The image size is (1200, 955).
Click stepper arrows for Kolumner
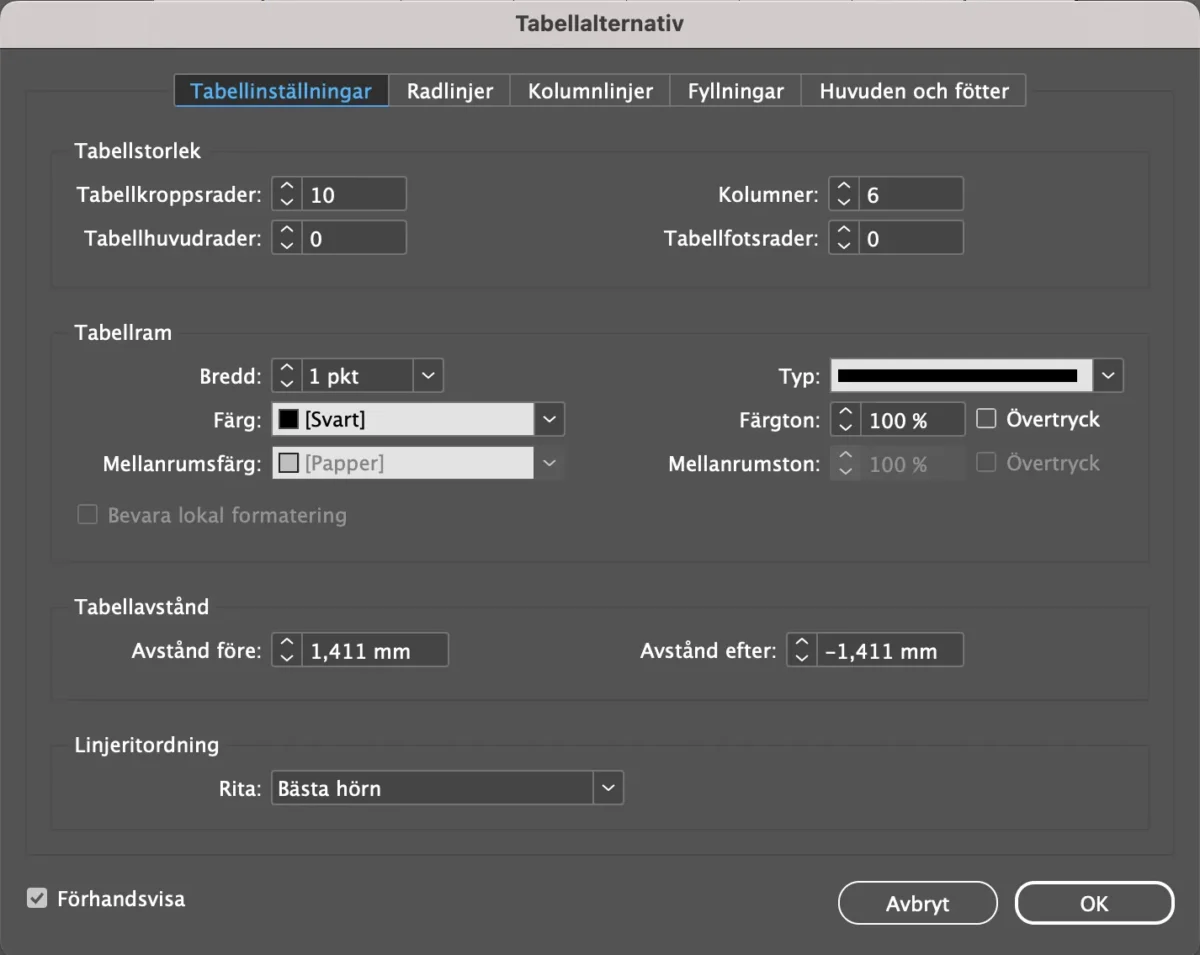click(x=844, y=194)
